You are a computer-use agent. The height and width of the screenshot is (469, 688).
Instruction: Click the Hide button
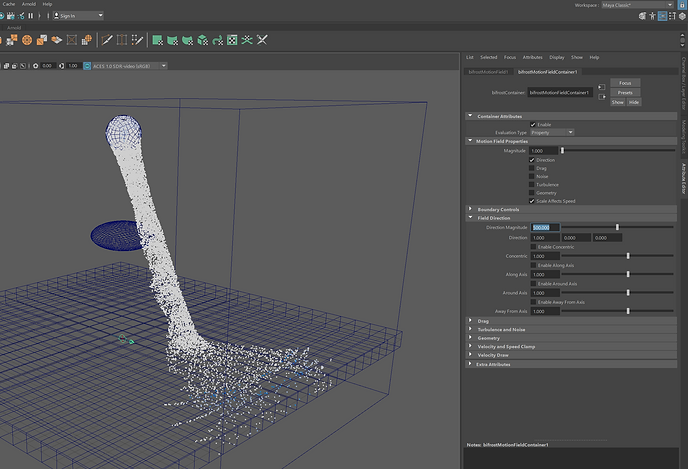(634, 102)
